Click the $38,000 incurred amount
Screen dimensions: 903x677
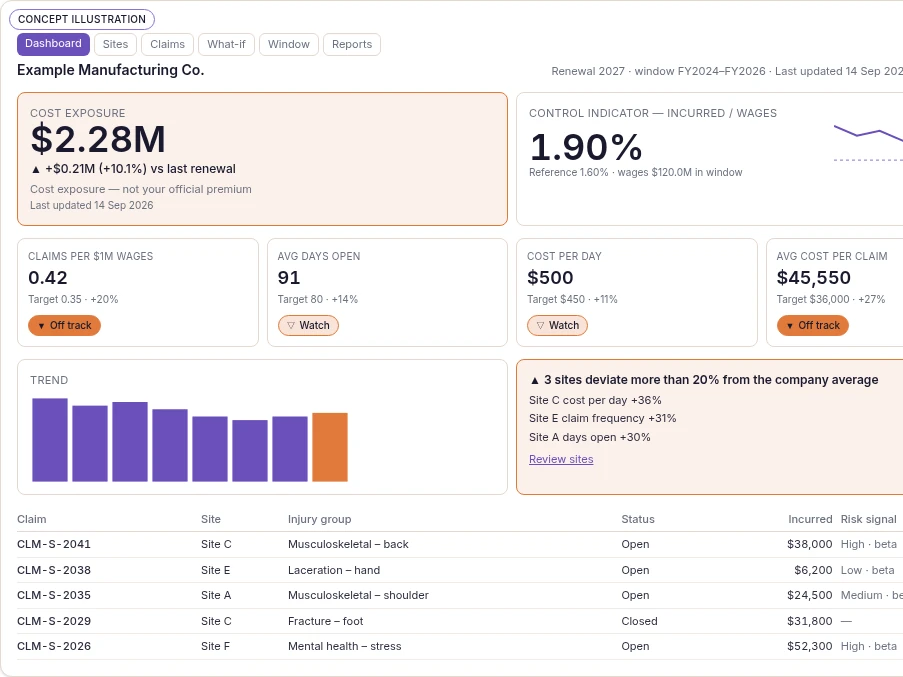810,544
